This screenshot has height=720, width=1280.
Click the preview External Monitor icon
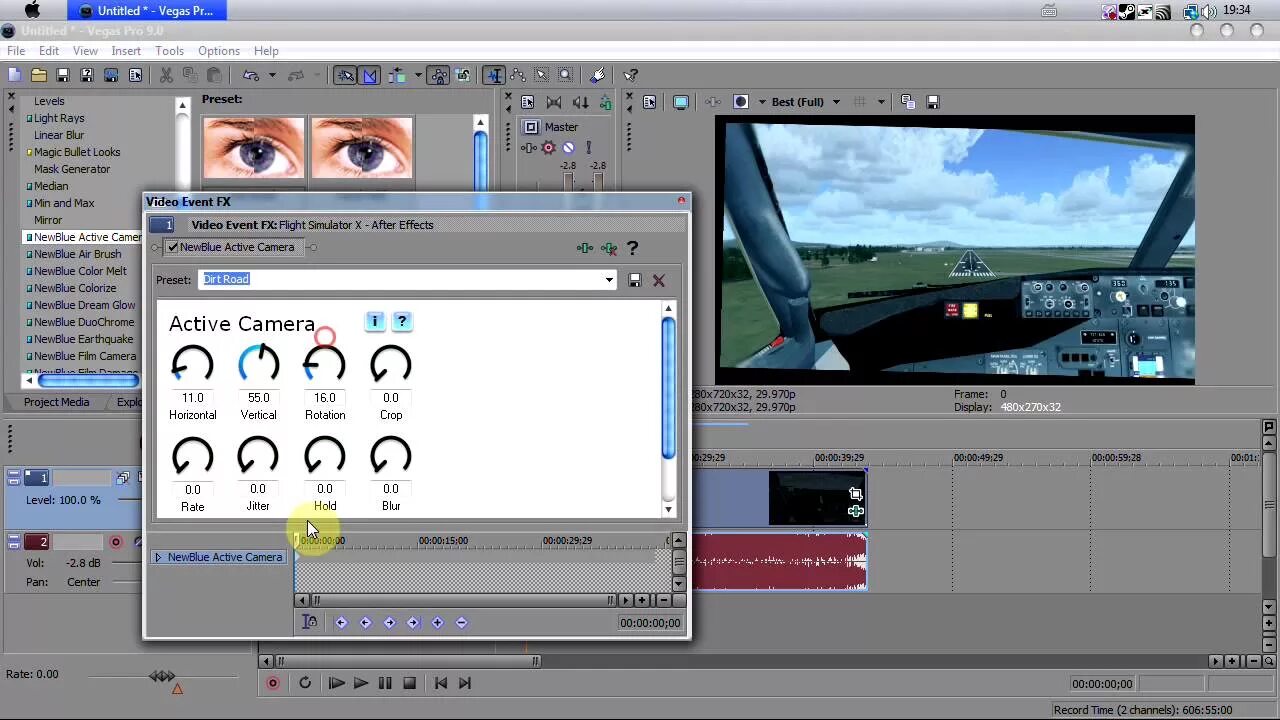point(681,102)
